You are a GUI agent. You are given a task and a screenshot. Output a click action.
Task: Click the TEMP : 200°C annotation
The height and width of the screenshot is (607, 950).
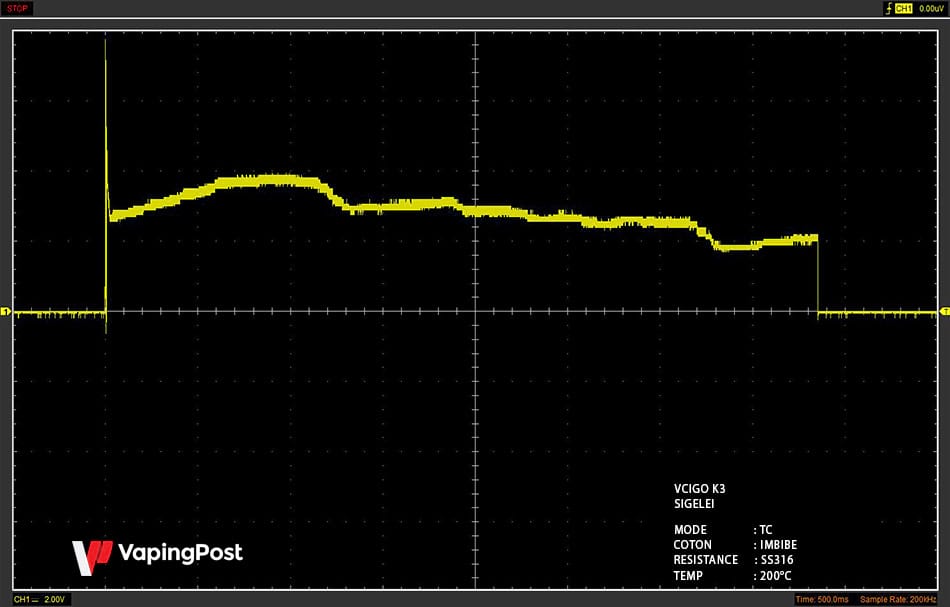click(x=732, y=576)
